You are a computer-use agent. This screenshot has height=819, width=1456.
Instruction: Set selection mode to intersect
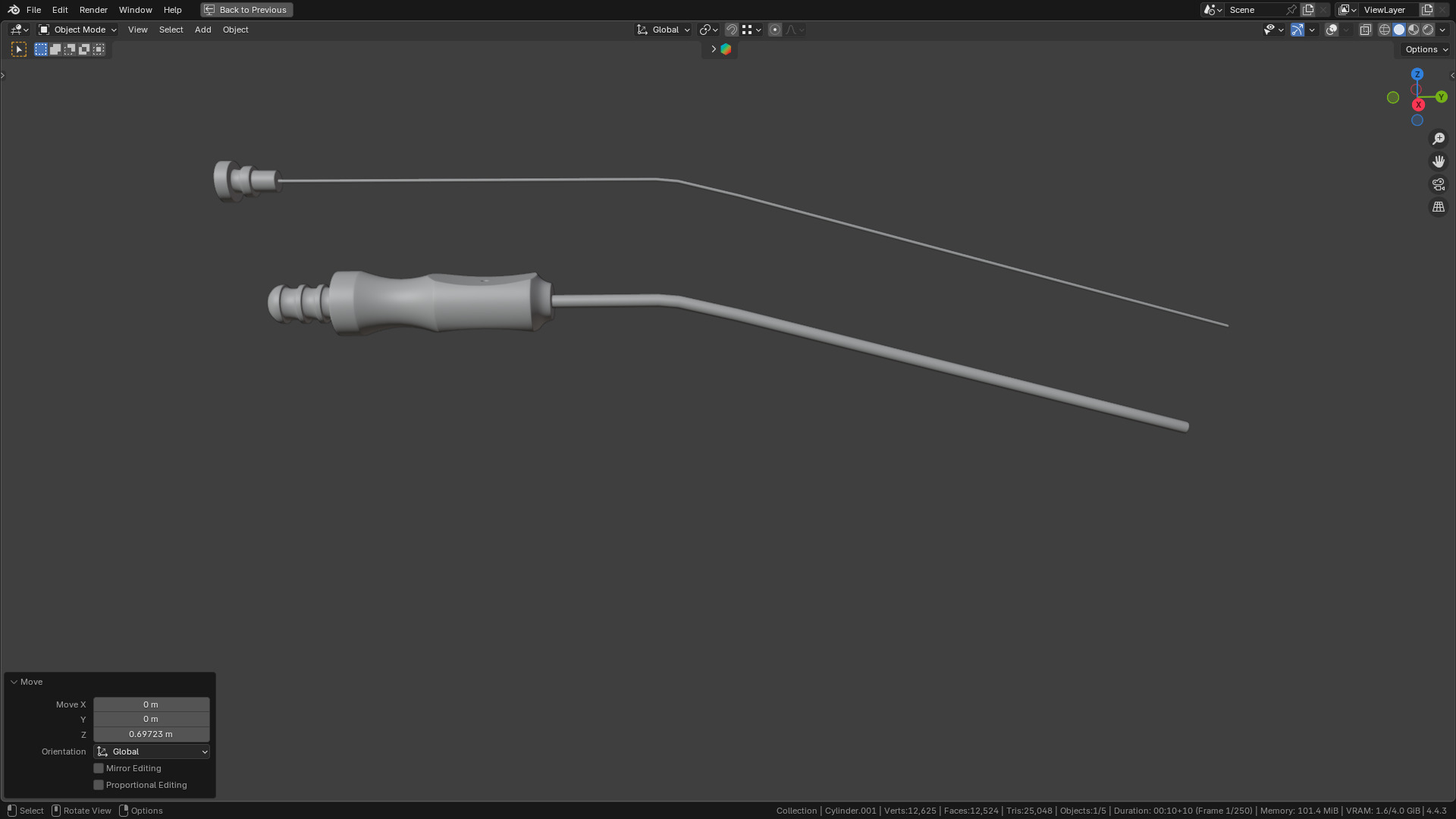point(99,49)
